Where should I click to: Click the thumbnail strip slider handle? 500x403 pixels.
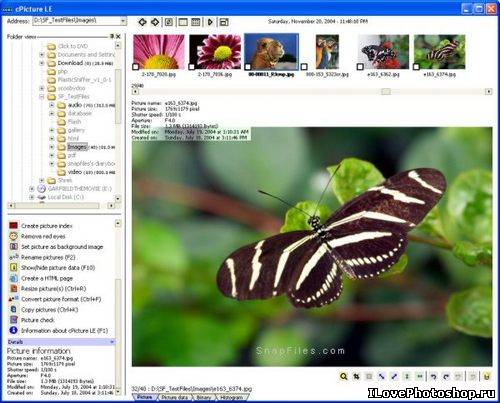coord(386,91)
